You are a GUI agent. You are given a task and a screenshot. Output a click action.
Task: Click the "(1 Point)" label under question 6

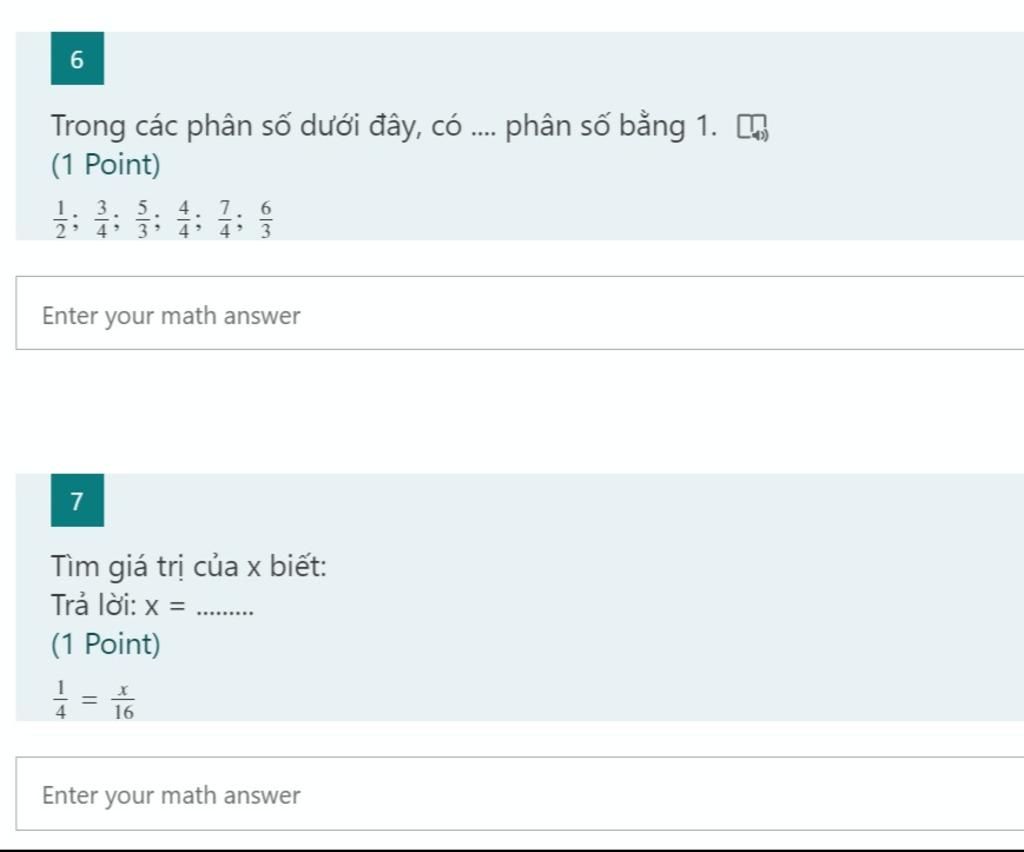pos(106,165)
